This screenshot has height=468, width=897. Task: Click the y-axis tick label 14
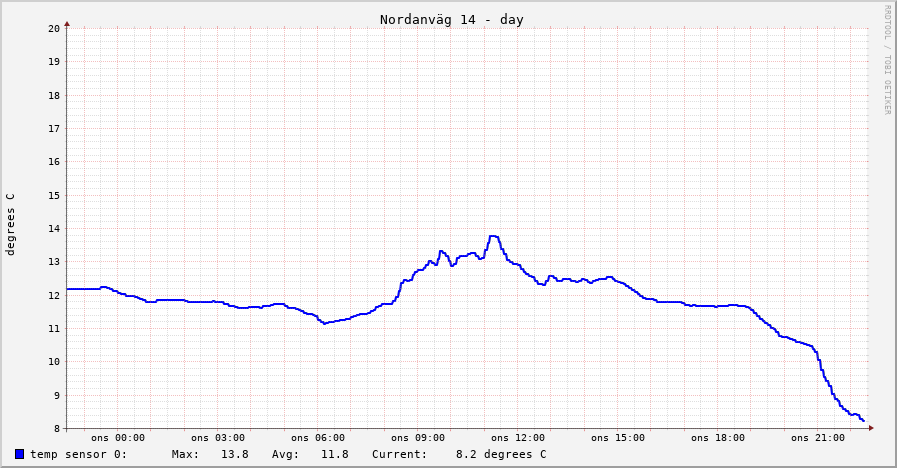(54, 228)
